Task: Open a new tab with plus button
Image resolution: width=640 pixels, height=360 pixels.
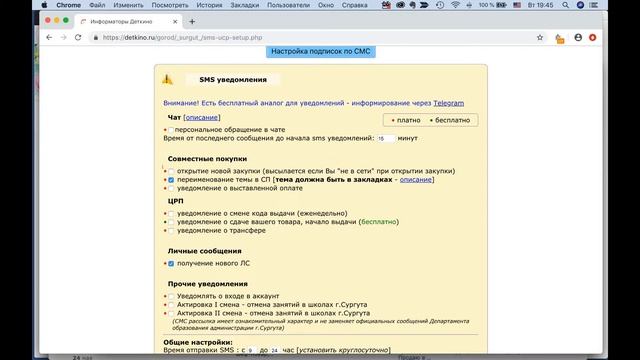Action: click(x=192, y=22)
